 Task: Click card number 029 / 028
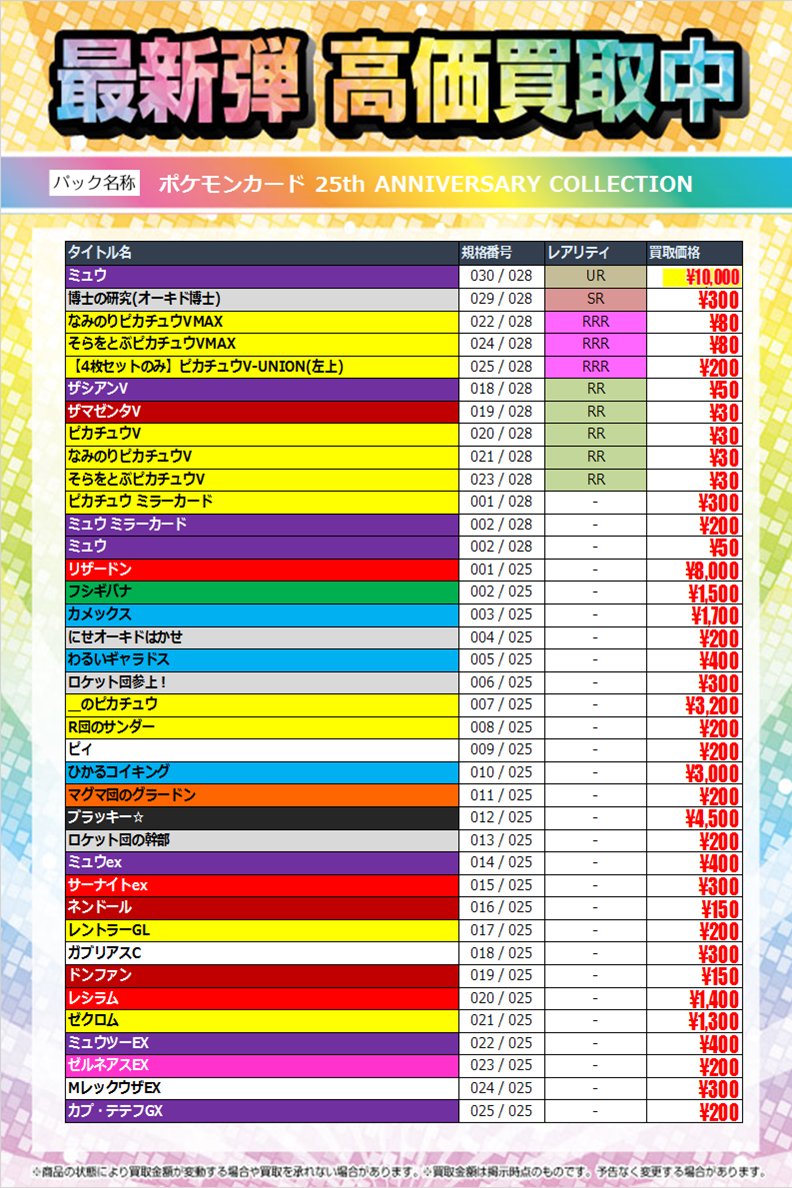501,299
